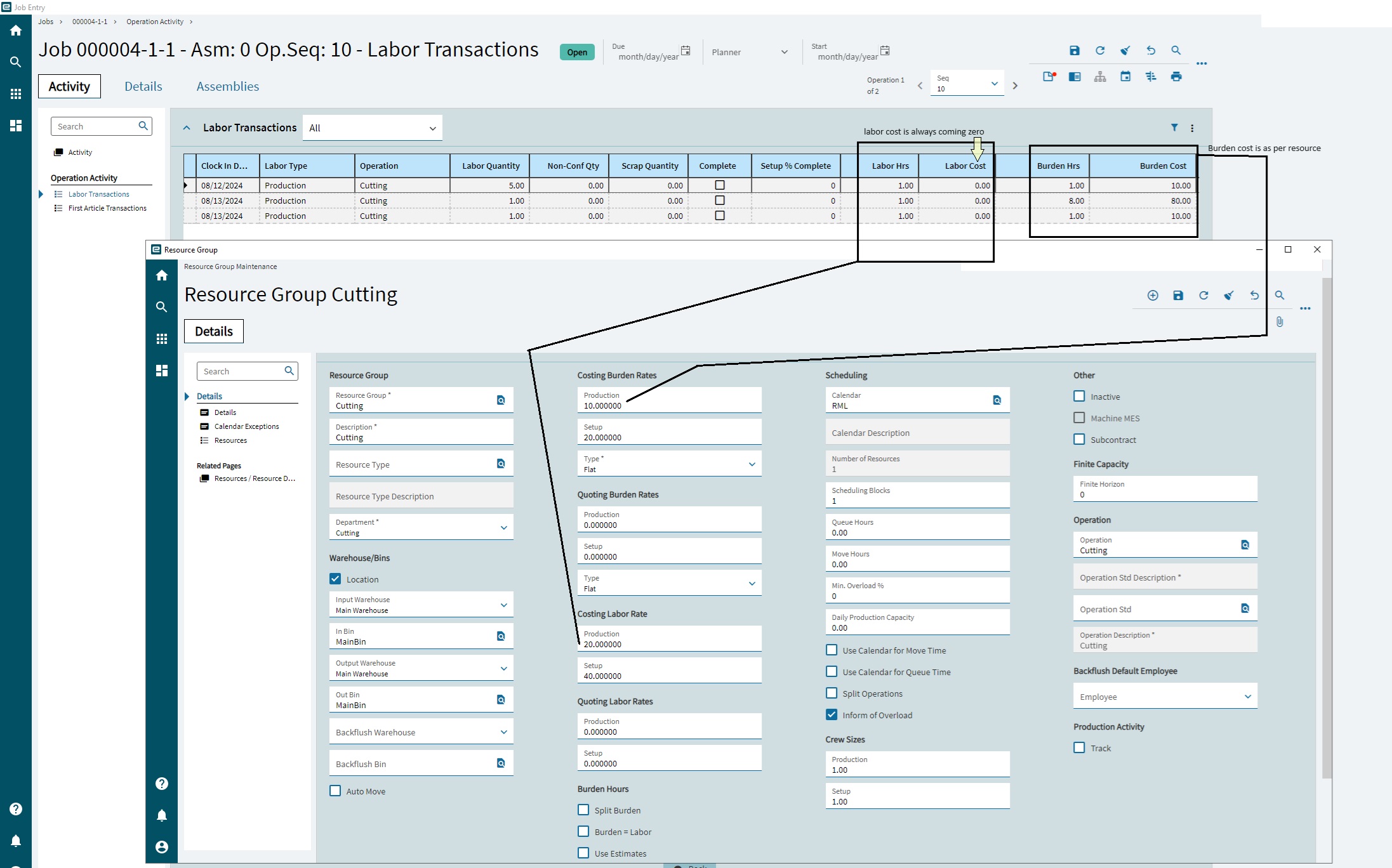This screenshot has width=1392, height=868.
Task: Open Labor Transactions grid overflow menu
Action: (1192, 128)
